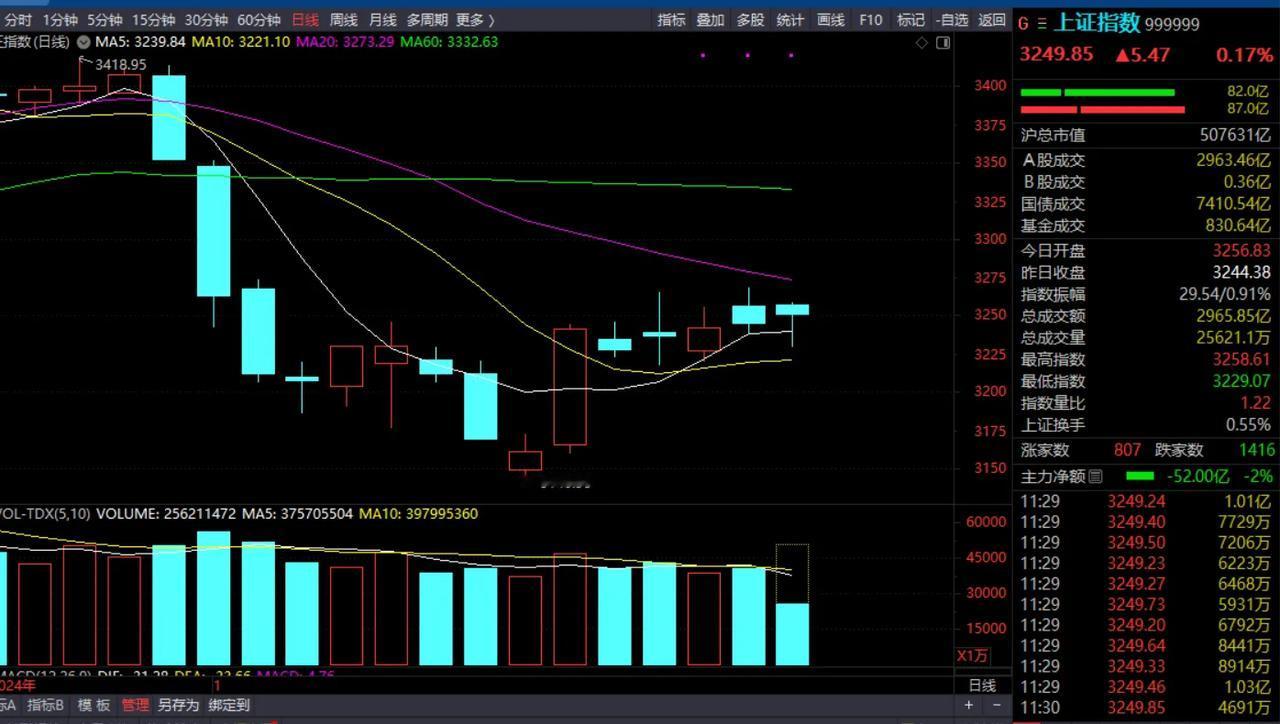
Task: Click the 沪总市值 row
Action: [x=1146, y=135]
